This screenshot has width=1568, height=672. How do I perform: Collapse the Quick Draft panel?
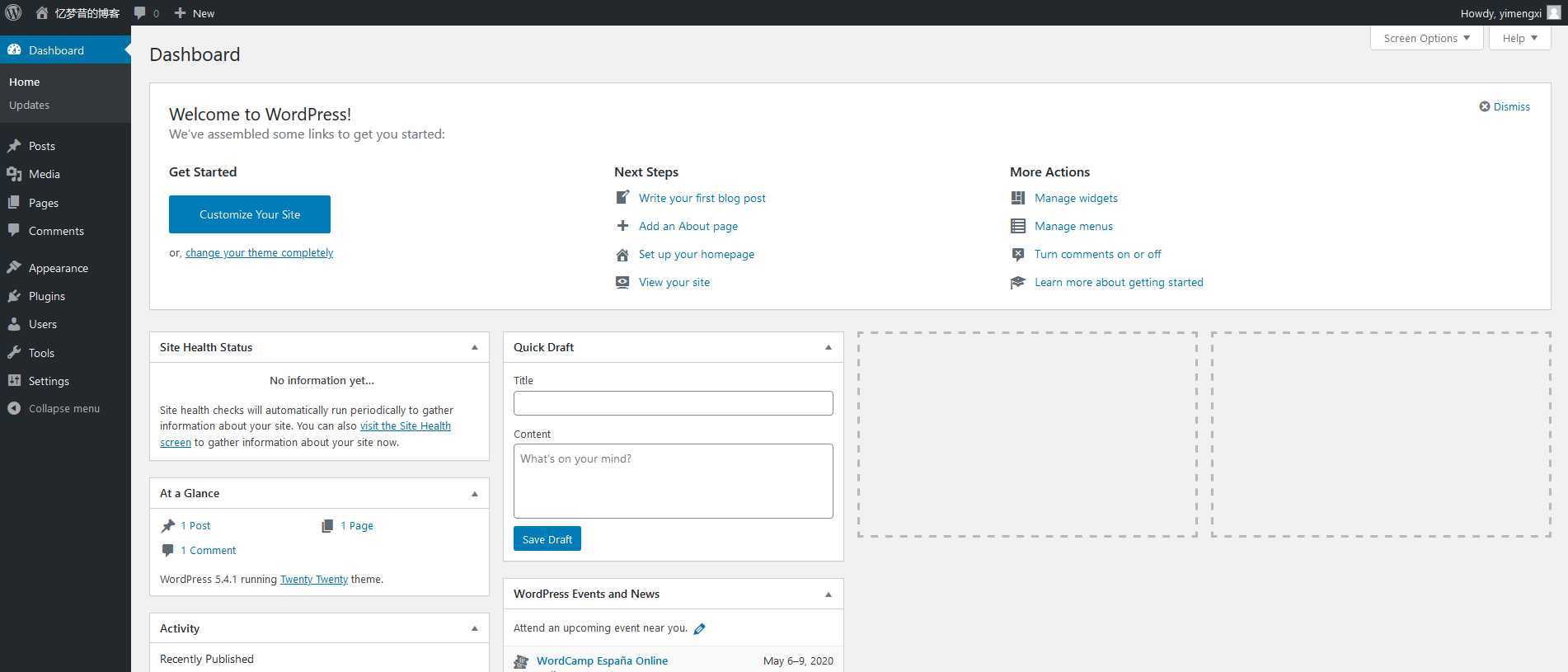click(x=829, y=347)
